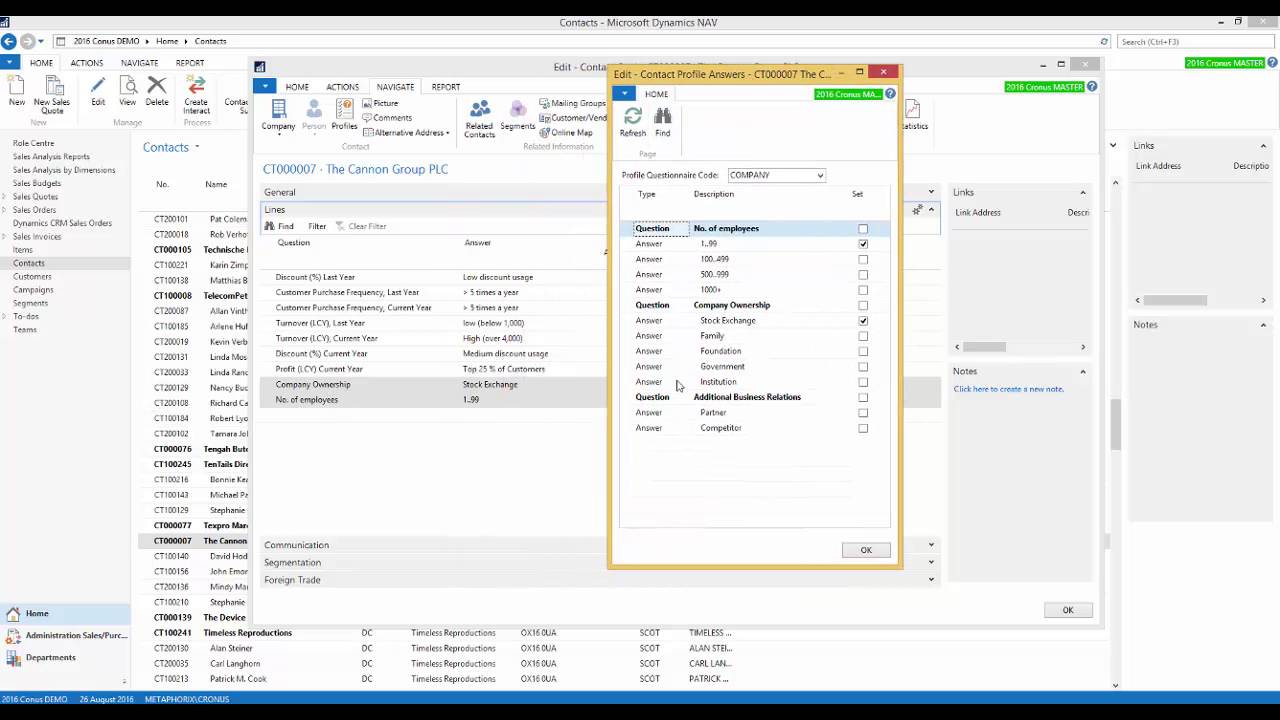1280x720 pixels.
Task: Open help icon in Profile Answers window
Action: pyautogui.click(x=890, y=94)
